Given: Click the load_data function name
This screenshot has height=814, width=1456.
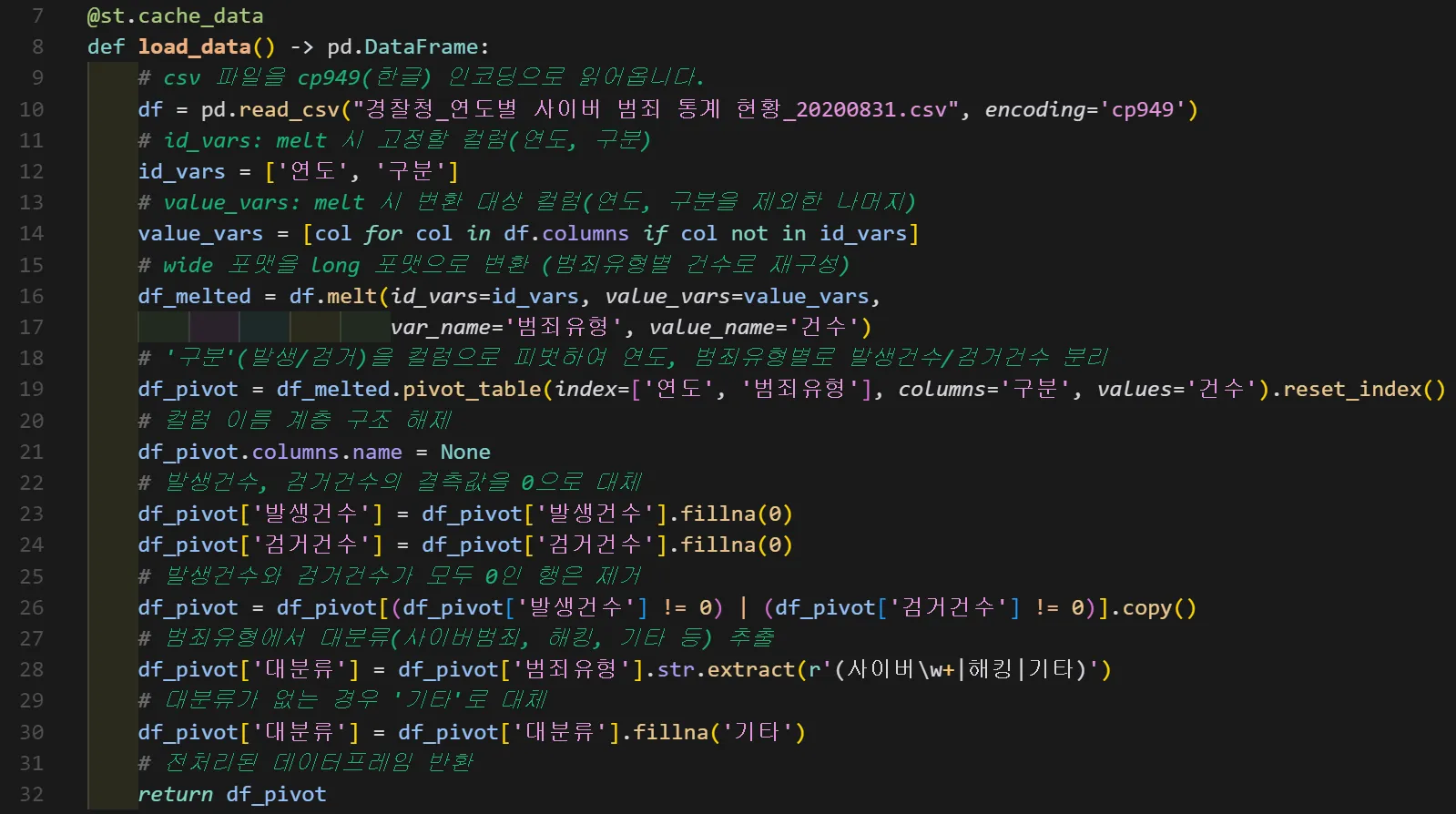Looking at the screenshot, I should tap(195, 46).
